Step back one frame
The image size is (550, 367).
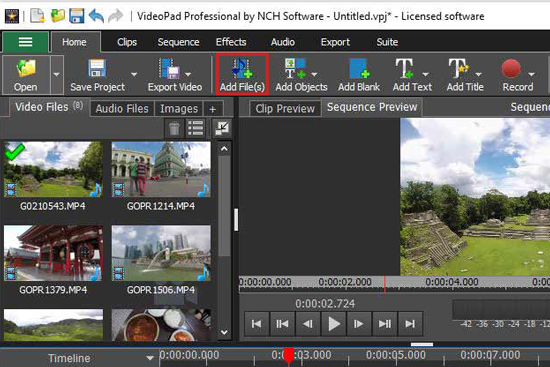click(308, 323)
